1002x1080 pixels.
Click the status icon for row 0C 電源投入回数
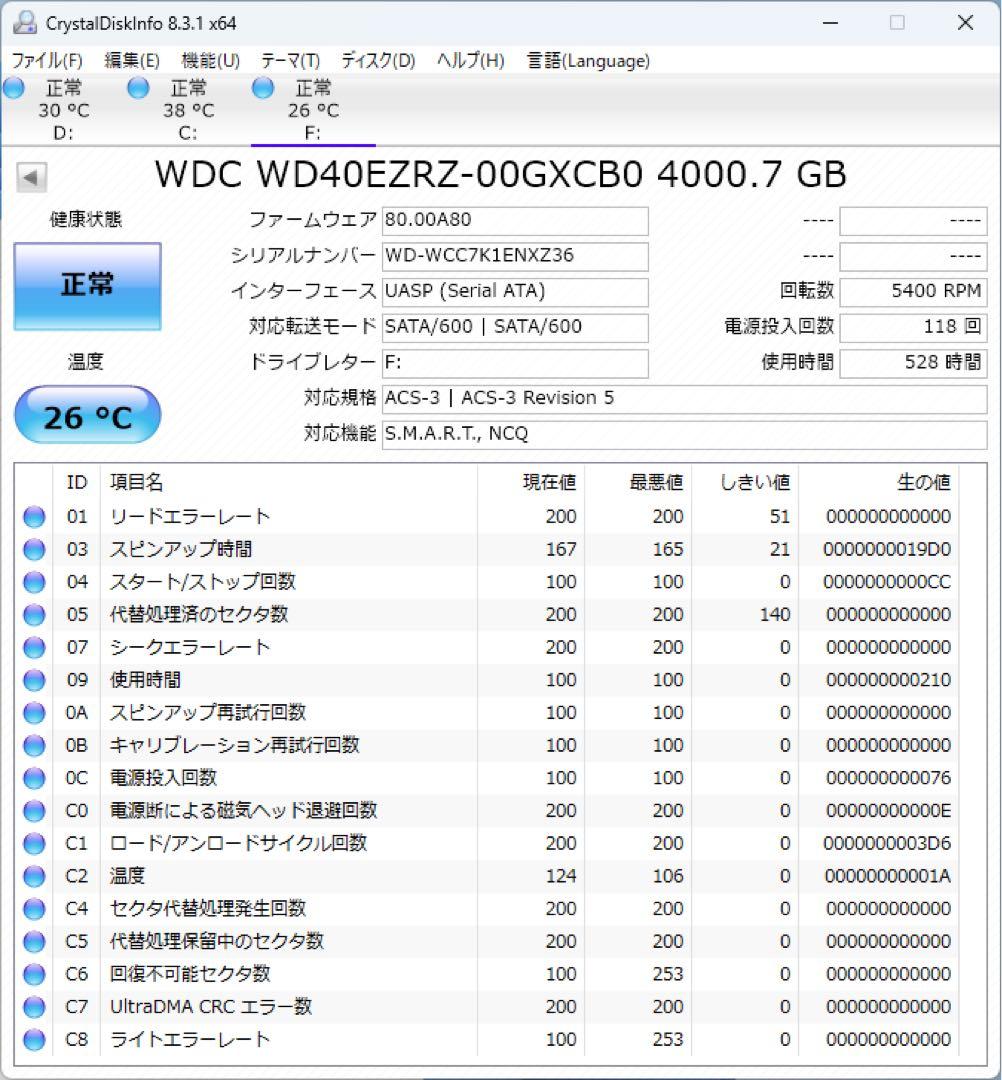tap(34, 778)
